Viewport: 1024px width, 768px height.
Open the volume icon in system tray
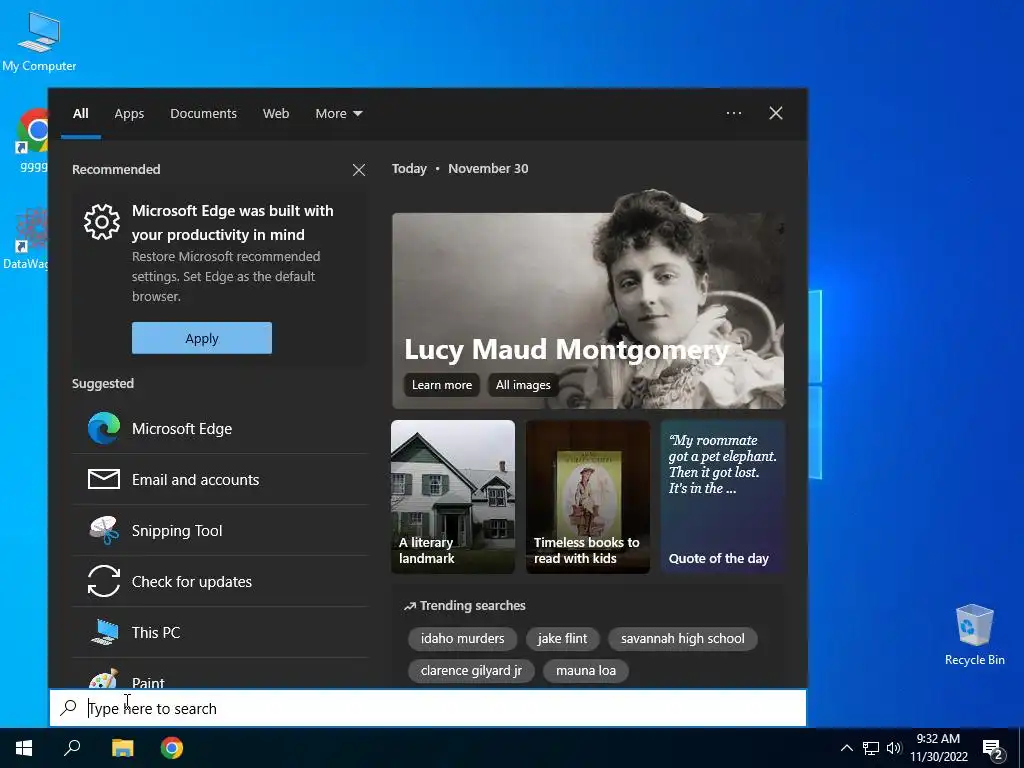894,748
